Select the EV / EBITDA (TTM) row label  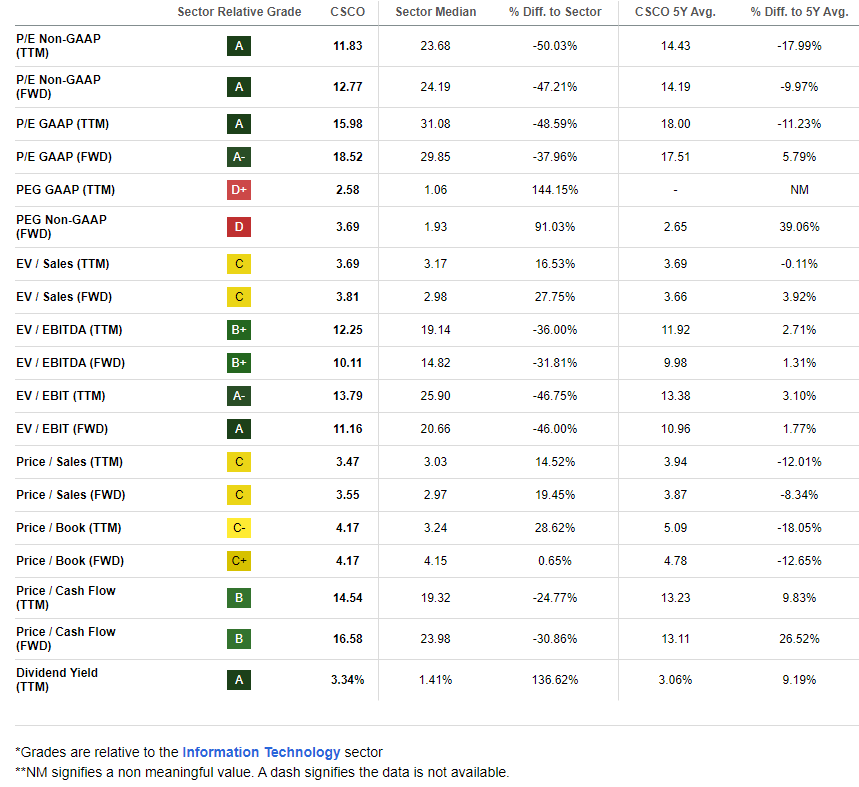(69, 330)
